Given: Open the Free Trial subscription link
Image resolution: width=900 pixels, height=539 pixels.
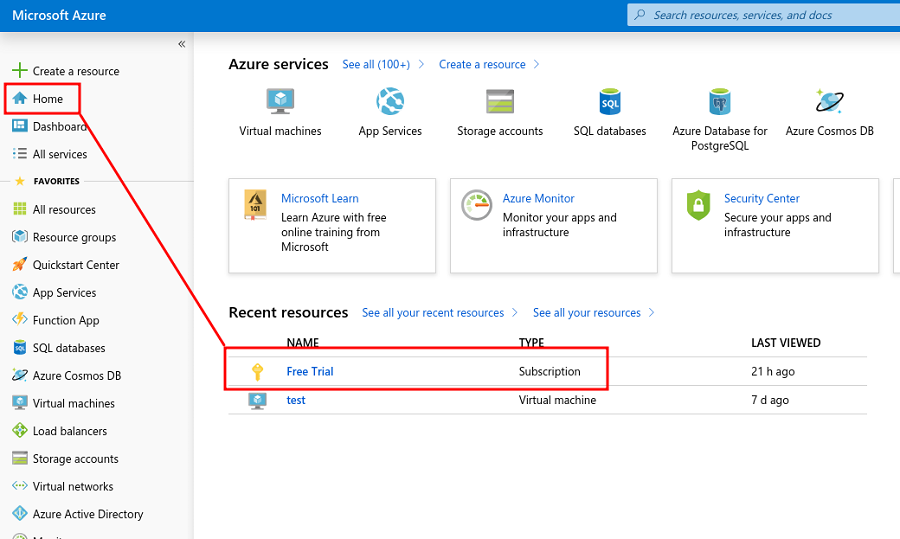Looking at the screenshot, I should pos(310,371).
